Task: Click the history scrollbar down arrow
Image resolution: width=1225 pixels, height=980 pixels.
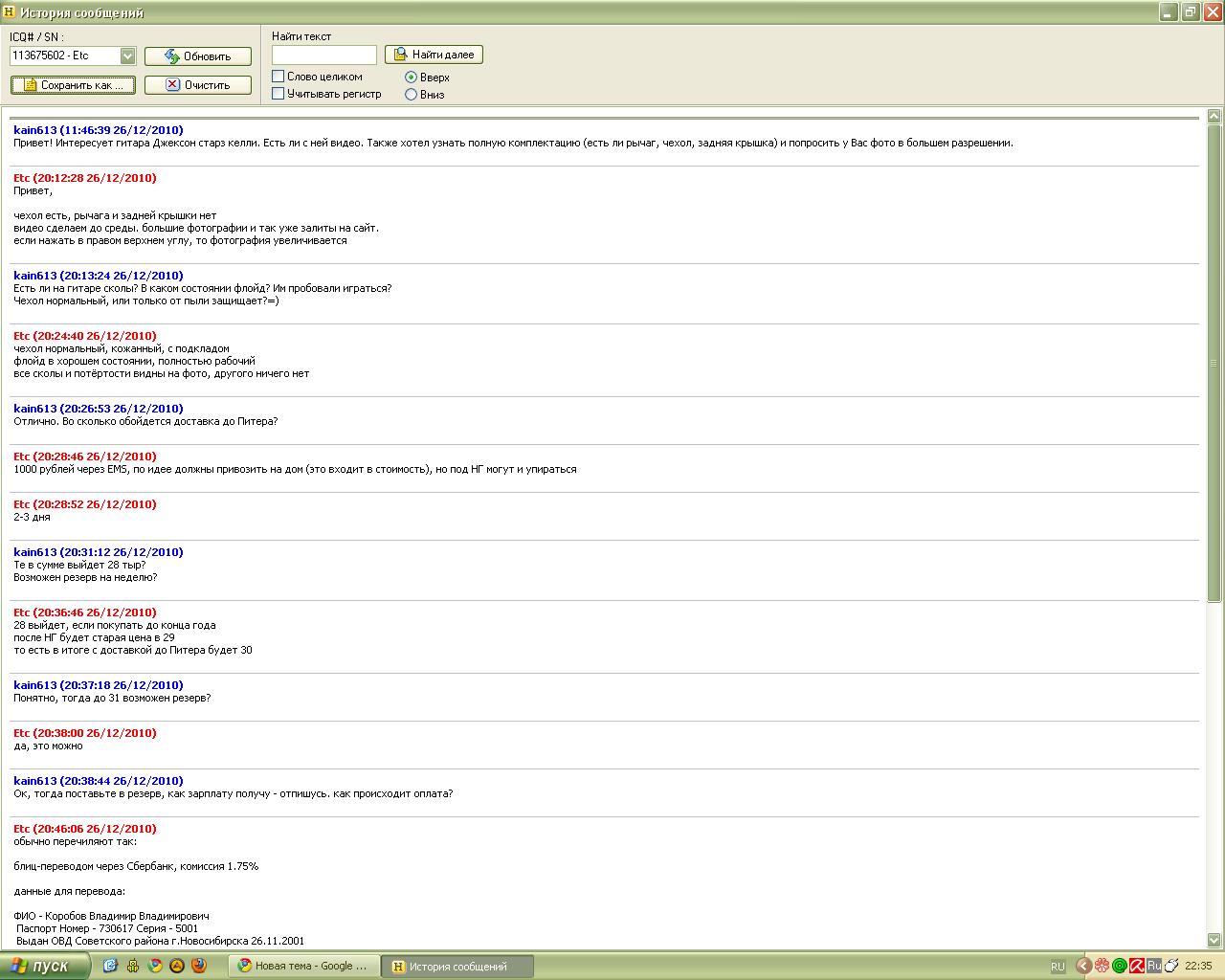Action: tap(1214, 941)
